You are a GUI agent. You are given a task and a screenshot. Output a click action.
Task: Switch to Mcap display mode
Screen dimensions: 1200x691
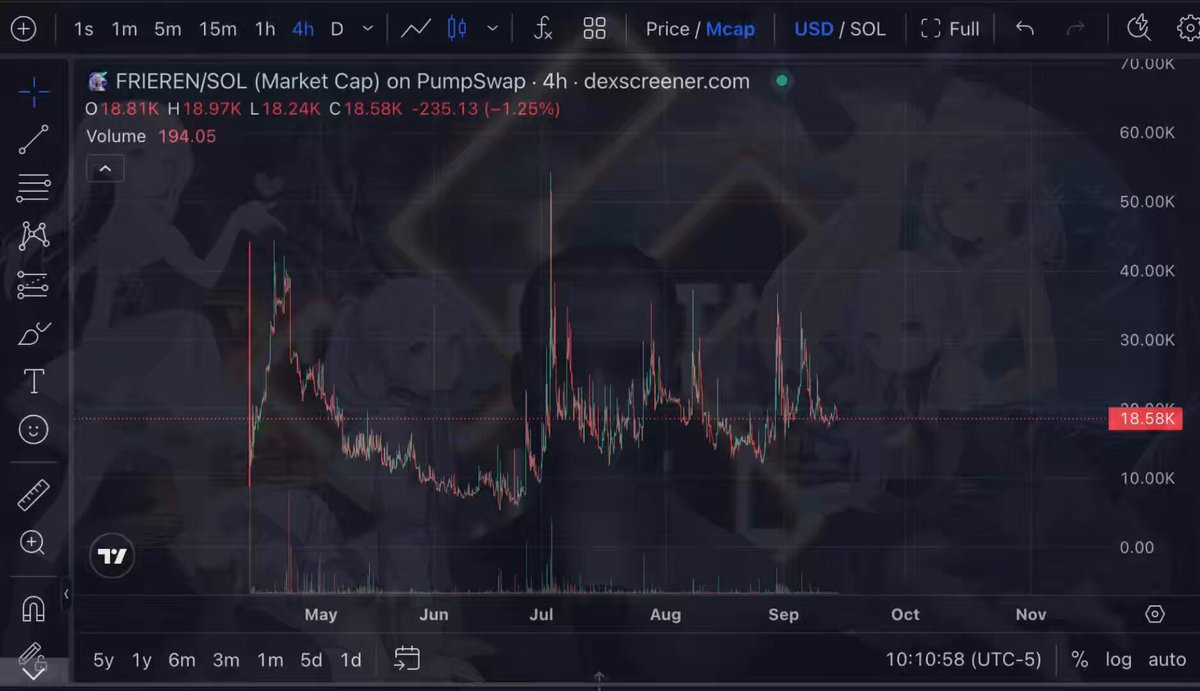(730, 29)
